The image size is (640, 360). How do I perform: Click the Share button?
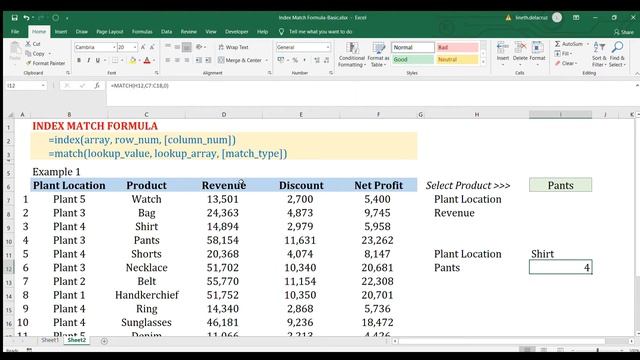pos(624,32)
